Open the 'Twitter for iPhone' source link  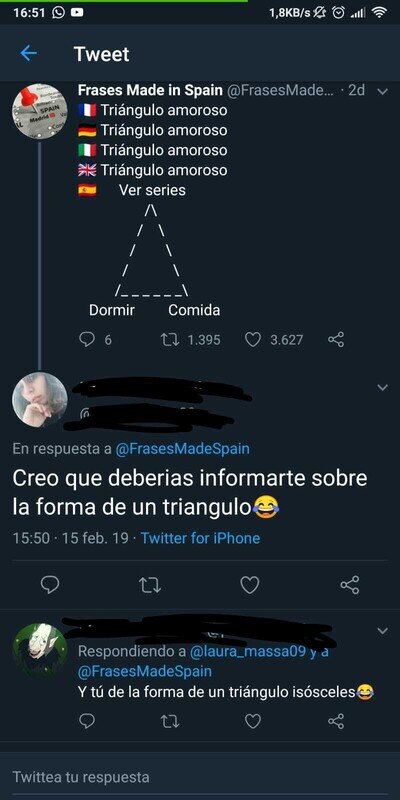[x=200, y=538]
